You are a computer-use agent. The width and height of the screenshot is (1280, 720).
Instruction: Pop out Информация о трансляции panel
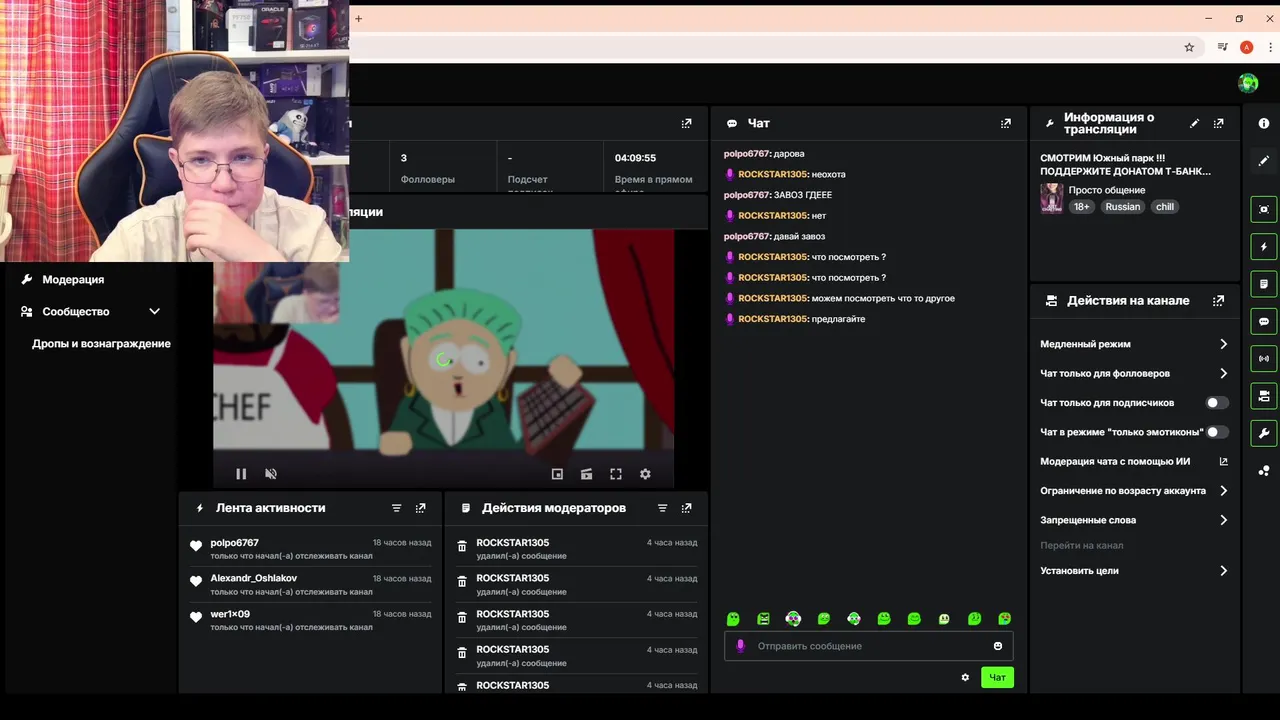click(x=1218, y=123)
